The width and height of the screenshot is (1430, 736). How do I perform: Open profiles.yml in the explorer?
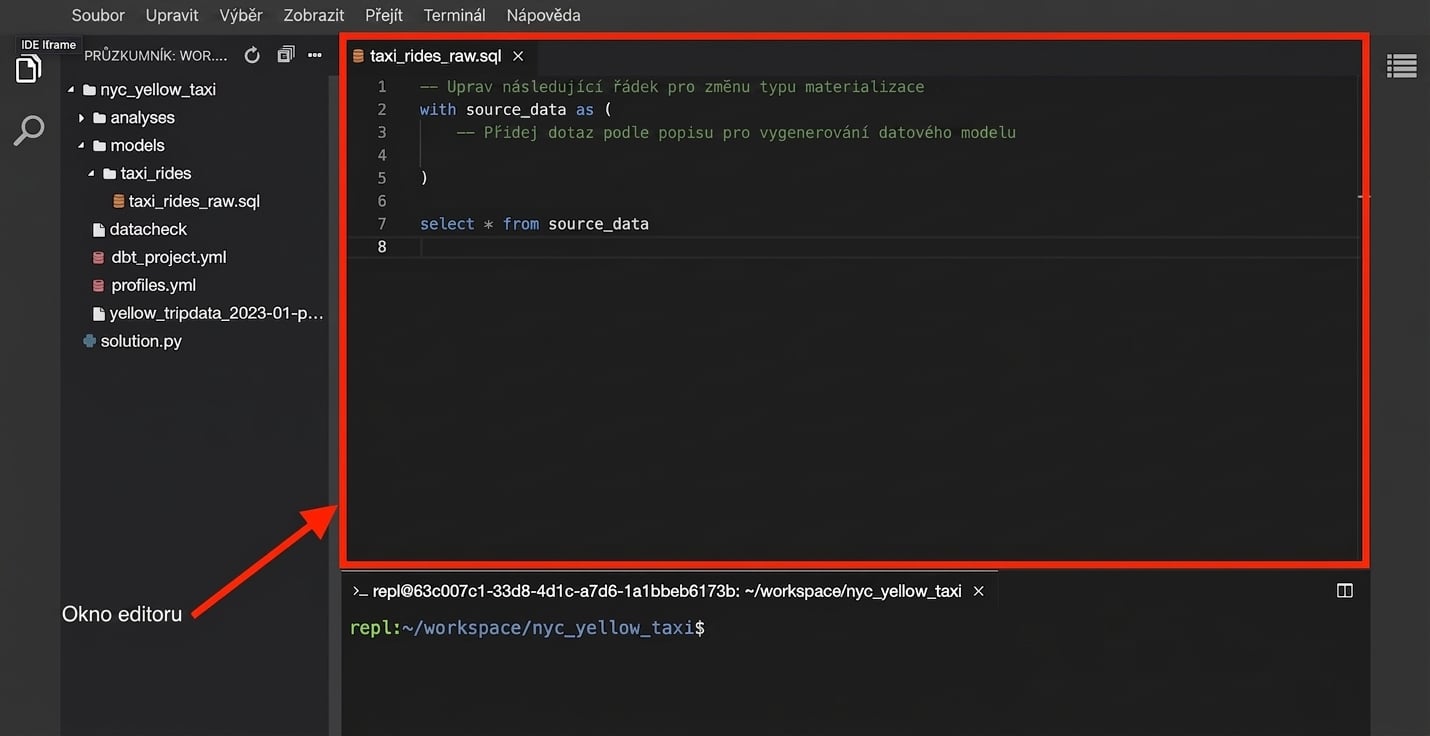point(153,285)
